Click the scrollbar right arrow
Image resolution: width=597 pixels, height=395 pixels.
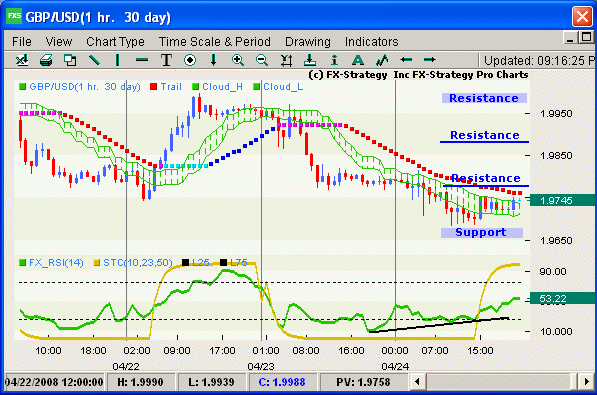tap(586, 381)
